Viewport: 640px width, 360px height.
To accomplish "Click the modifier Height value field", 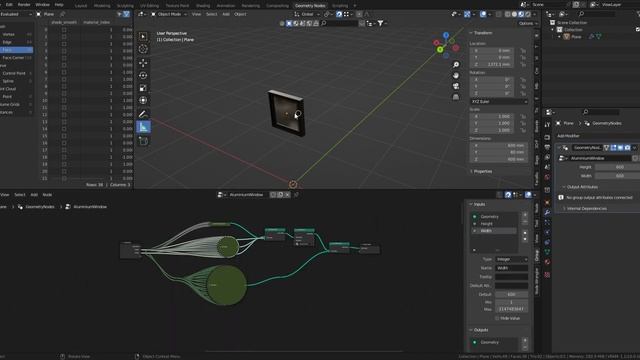I will coord(617,167).
